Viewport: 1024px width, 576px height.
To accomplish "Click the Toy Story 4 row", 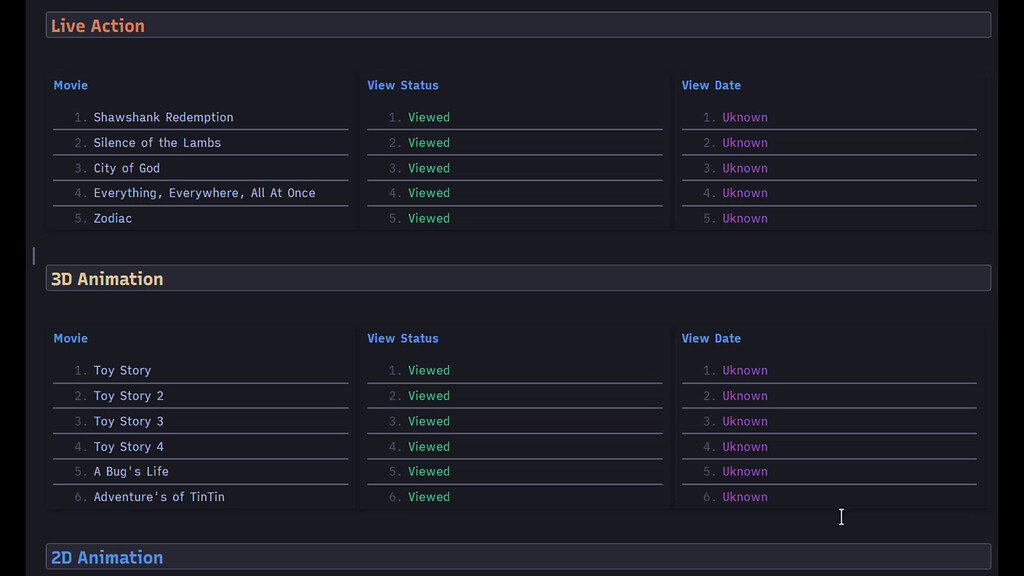I will (x=128, y=446).
